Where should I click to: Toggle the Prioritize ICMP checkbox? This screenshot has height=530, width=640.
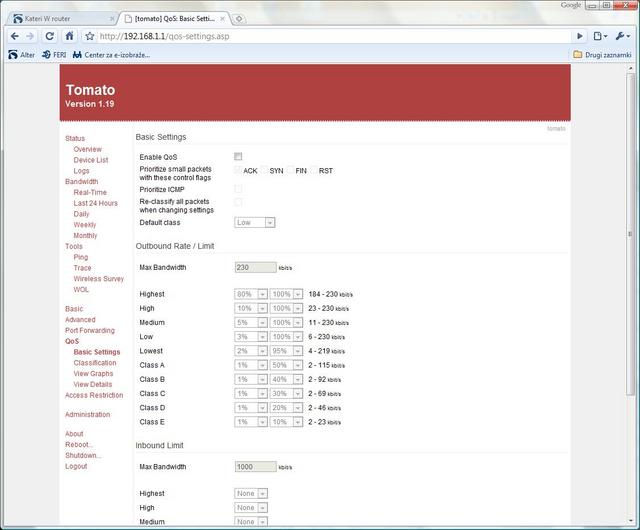pyautogui.click(x=238, y=189)
